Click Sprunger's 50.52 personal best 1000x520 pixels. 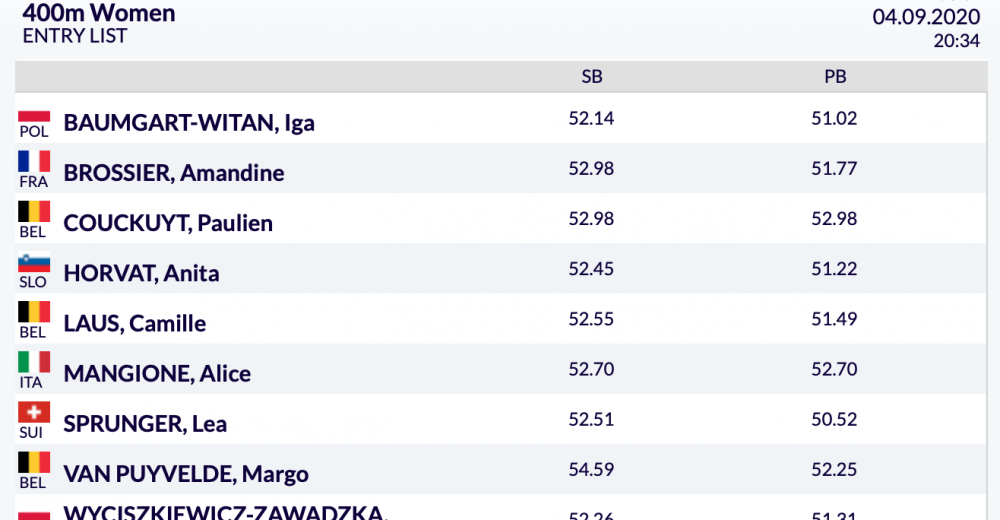pyautogui.click(x=834, y=419)
